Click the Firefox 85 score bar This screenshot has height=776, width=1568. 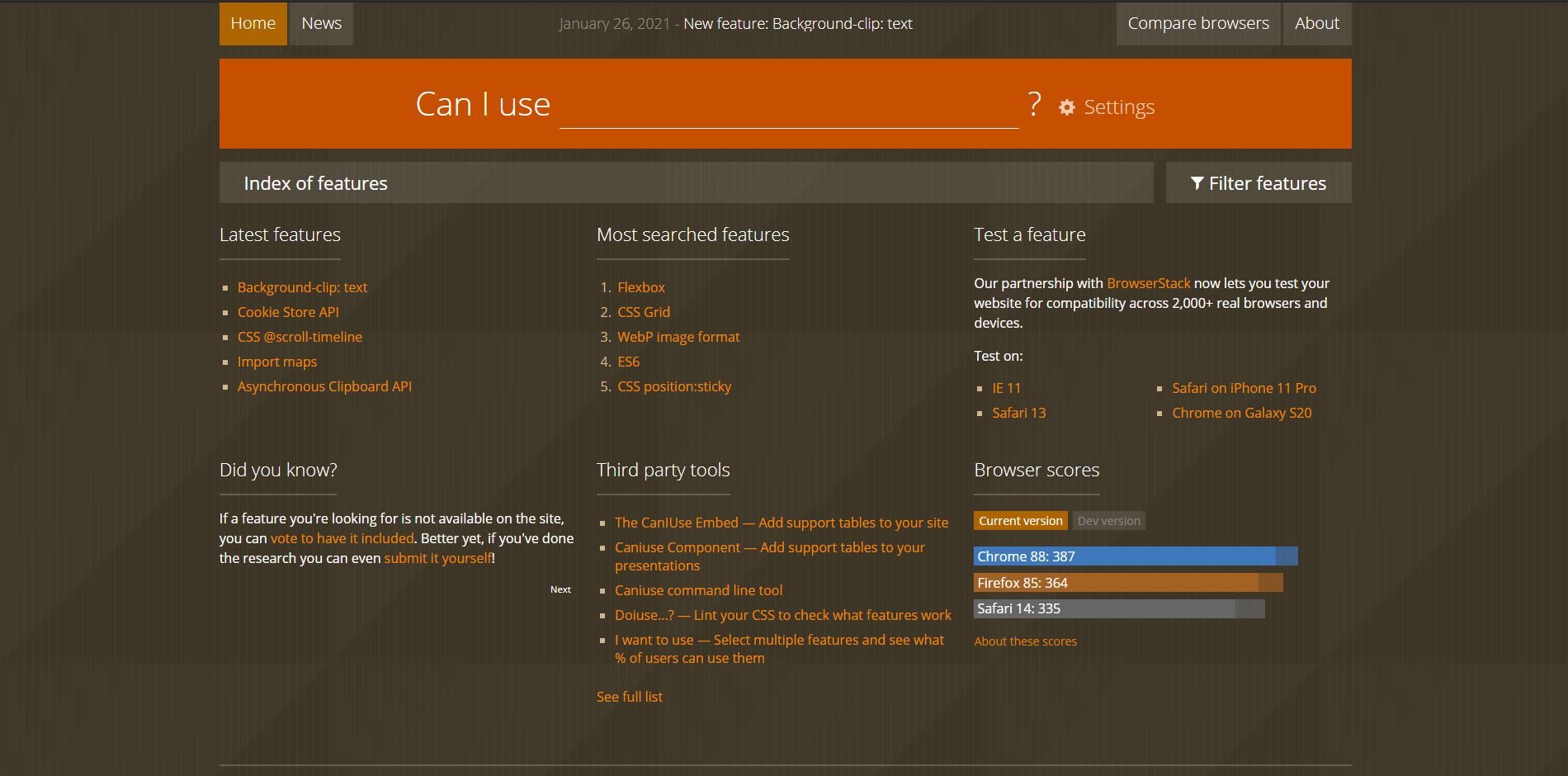click(x=1128, y=583)
